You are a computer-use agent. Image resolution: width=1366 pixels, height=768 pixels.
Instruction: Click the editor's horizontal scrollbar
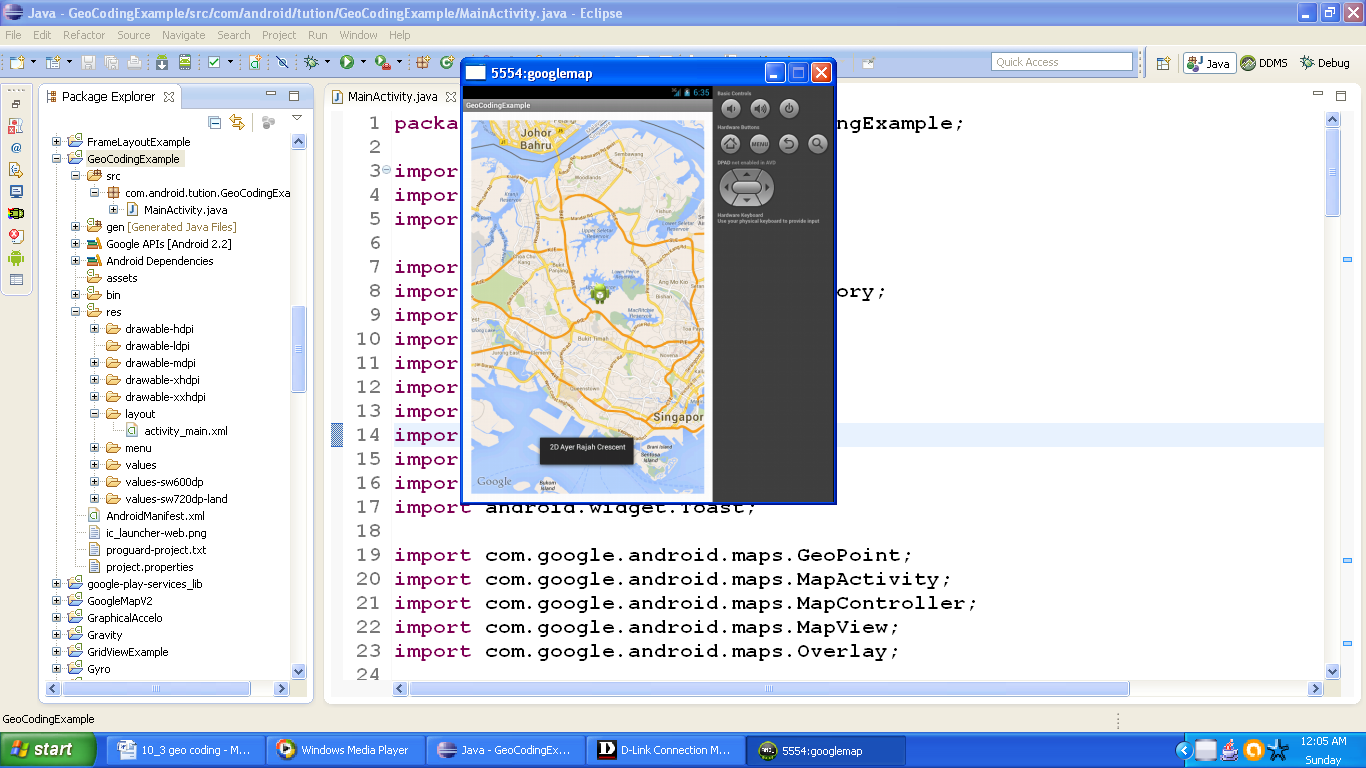coord(768,689)
